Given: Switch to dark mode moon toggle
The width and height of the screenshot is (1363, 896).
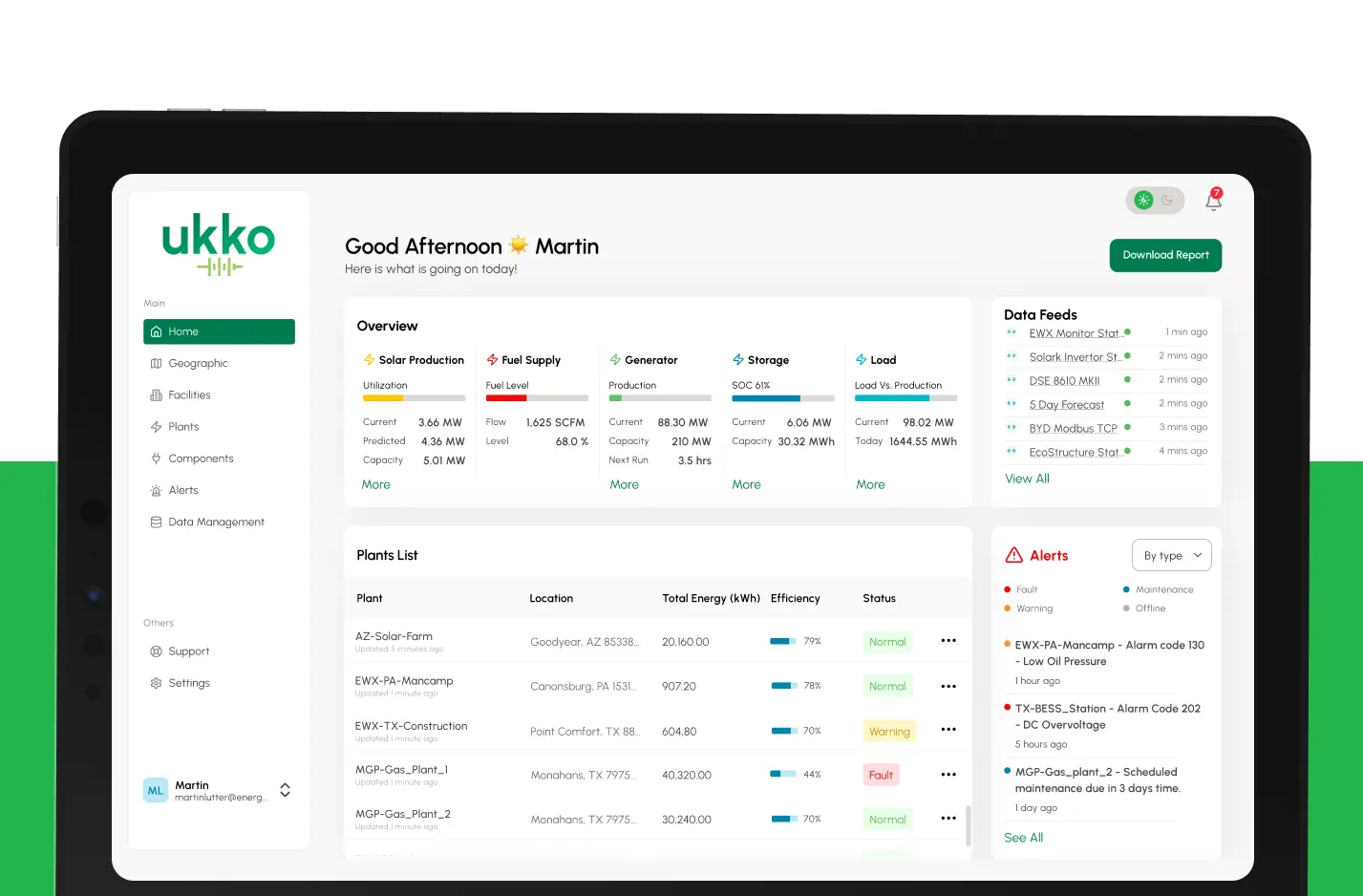Looking at the screenshot, I should tap(1167, 201).
